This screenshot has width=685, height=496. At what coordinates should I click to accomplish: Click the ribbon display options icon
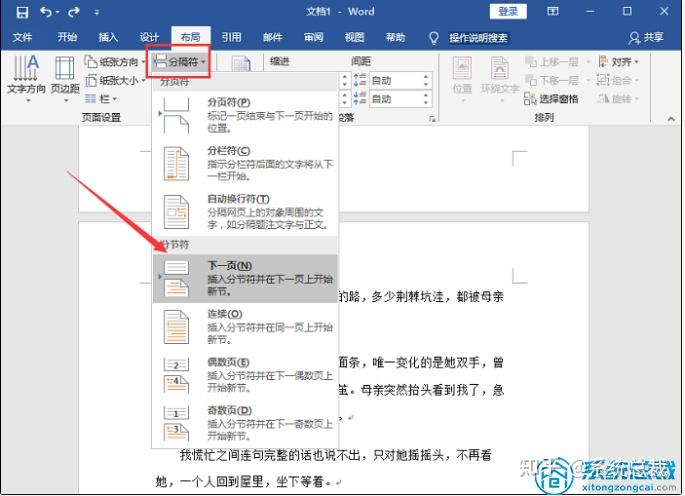[x=553, y=11]
